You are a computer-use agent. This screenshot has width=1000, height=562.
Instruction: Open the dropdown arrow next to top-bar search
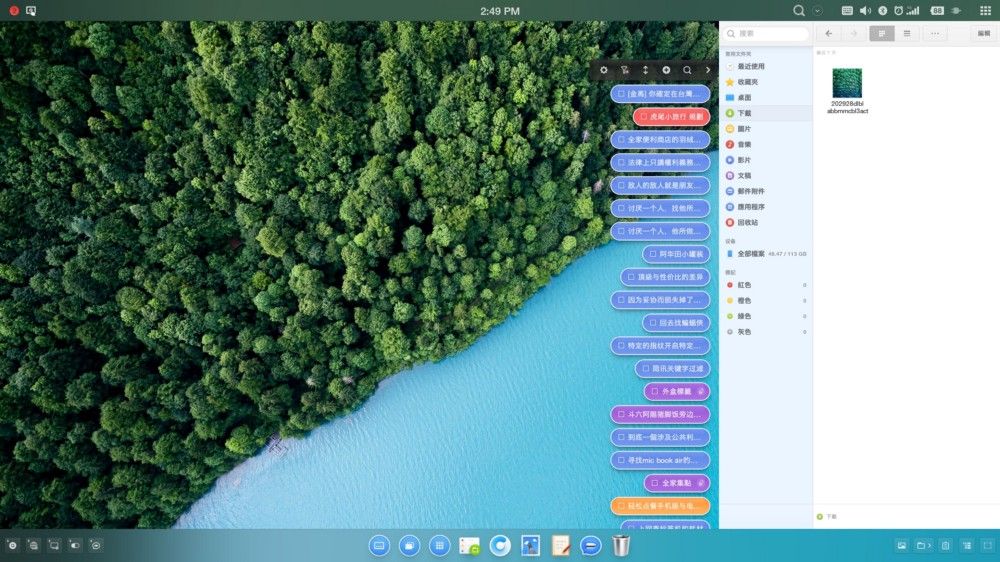(x=818, y=10)
